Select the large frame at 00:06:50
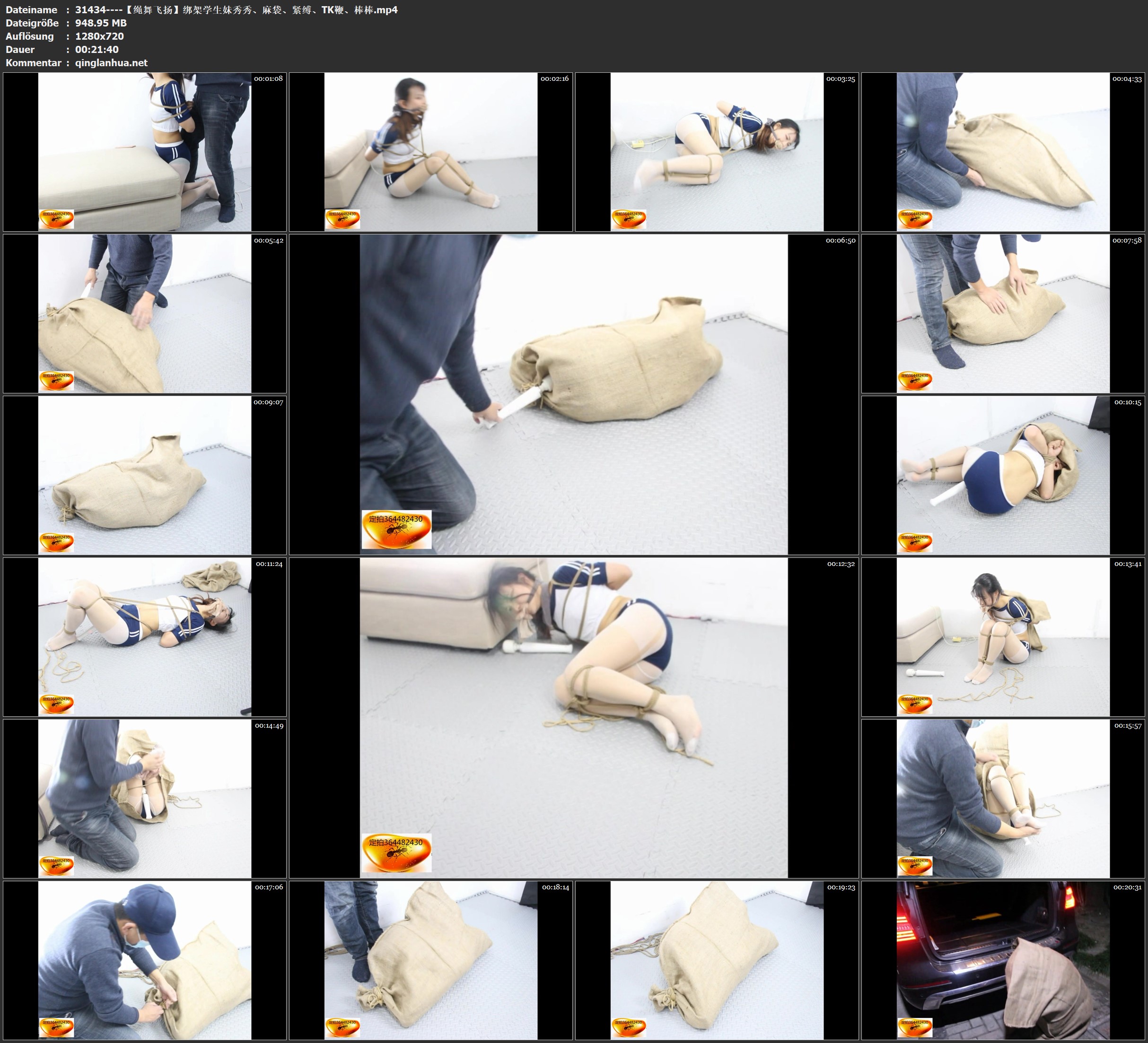The width and height of the screenshot is (1148, 1043). [573, 394]
